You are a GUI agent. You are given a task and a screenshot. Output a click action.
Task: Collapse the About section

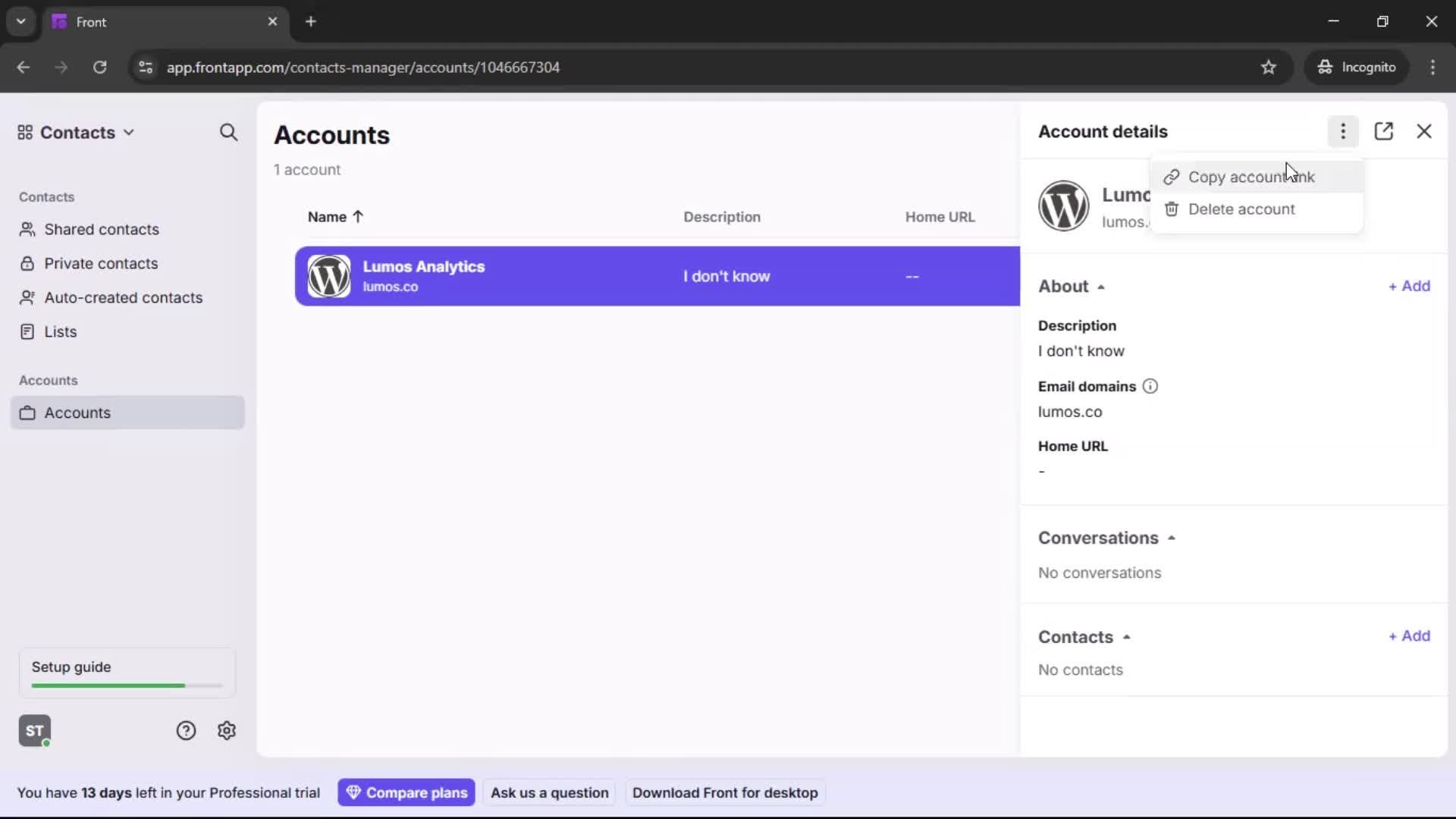[x=1101, y=286]
